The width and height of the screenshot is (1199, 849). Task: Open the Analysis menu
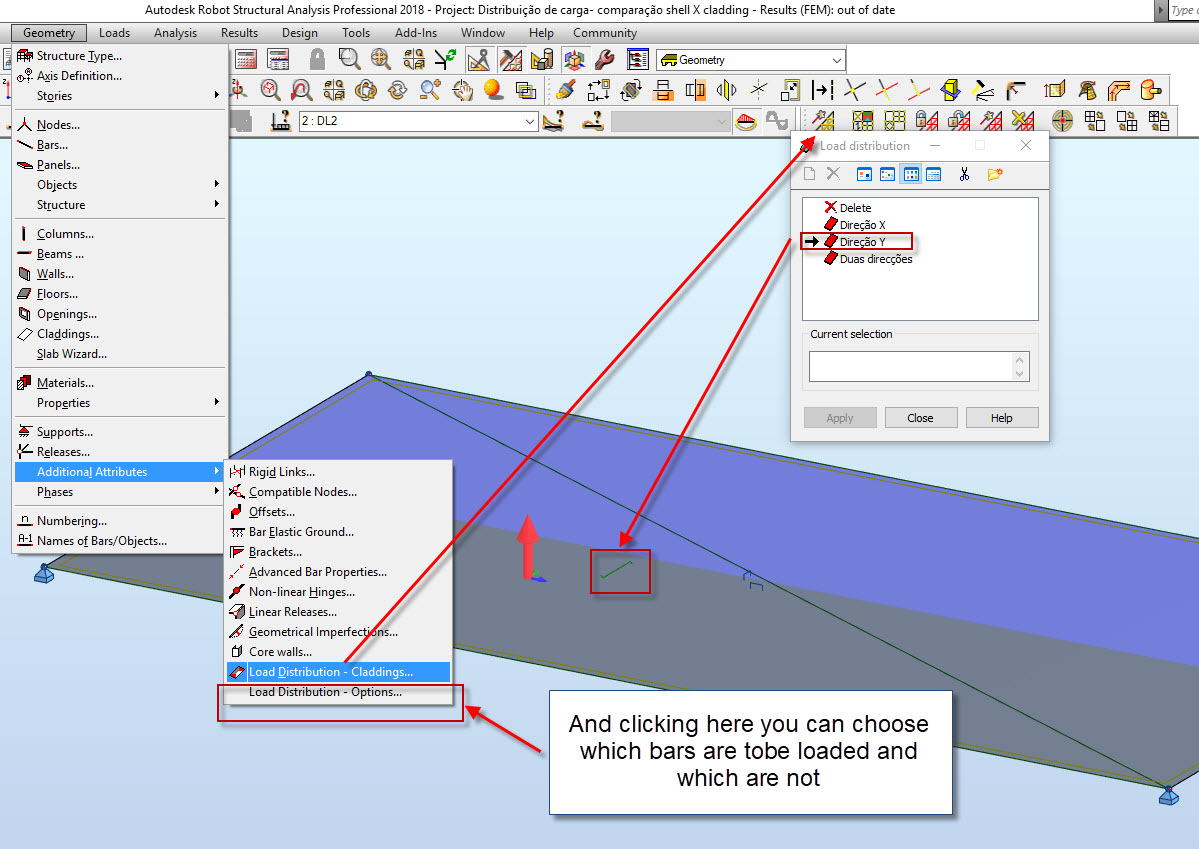(x=175, y=33)
